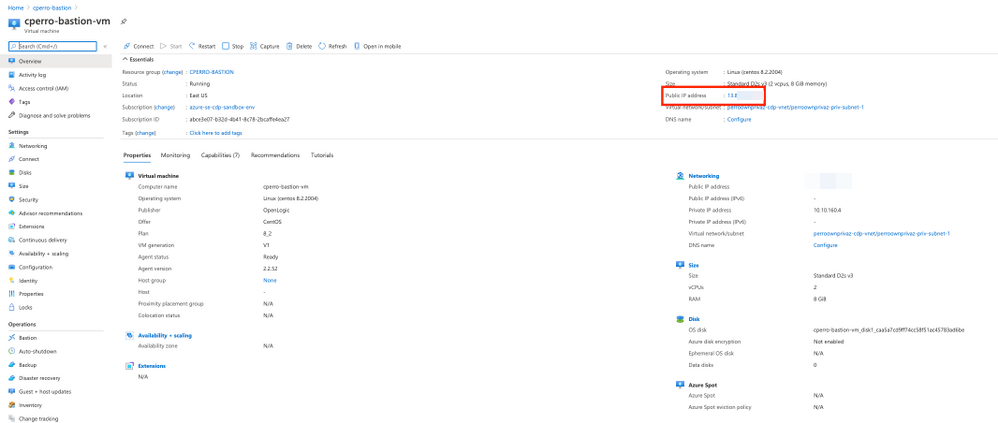The image size is (998, 423).
Task: Open the Networking heading link in properties
Action: pyautogui.click(x=704, y=176)
